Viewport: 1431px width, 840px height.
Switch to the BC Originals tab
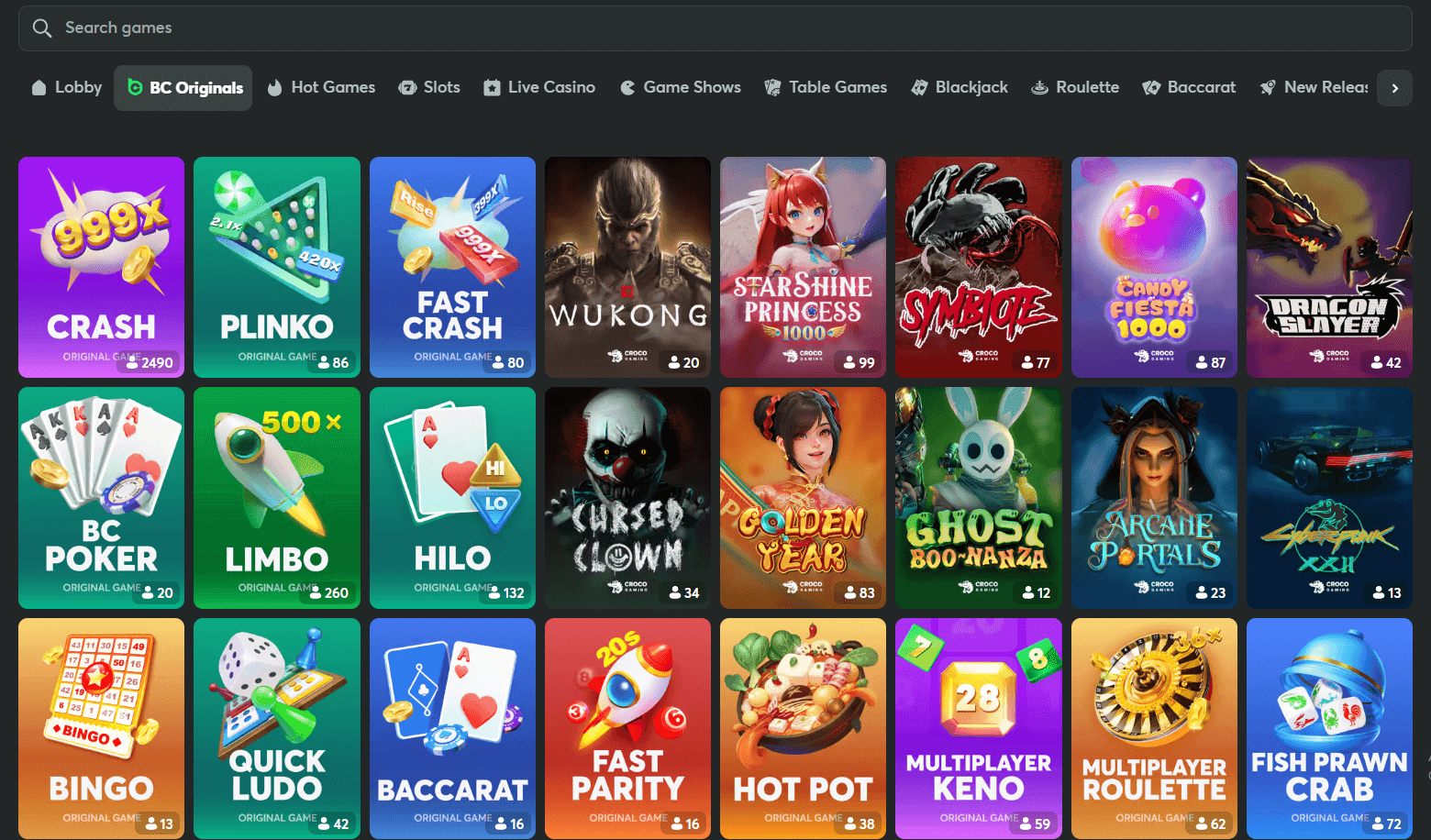point(183,88)
